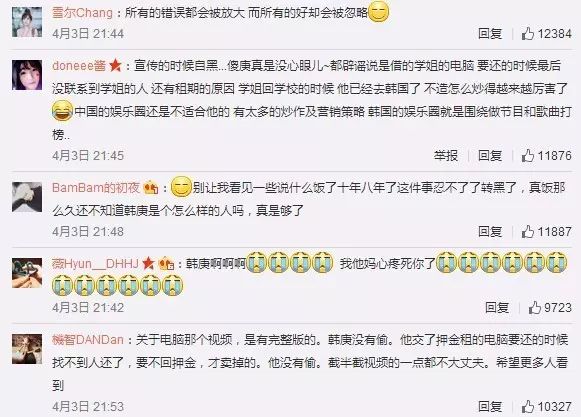The width and height of the screenshot is (581, 417).
Task: Click red star badge beside 薇Hyun__DHHJ
Action: [148, 264]
